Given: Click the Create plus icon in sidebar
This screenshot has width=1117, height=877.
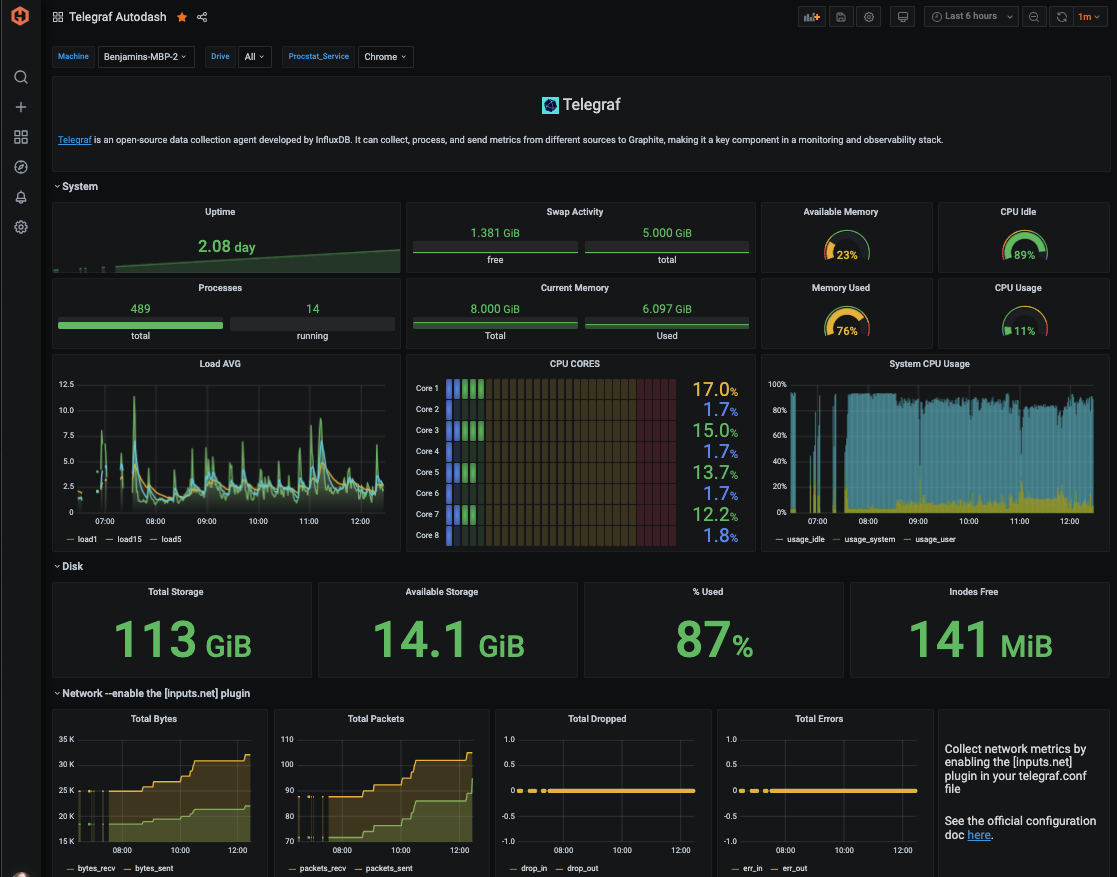Looking at the screenshot, I should coord(21,107).
